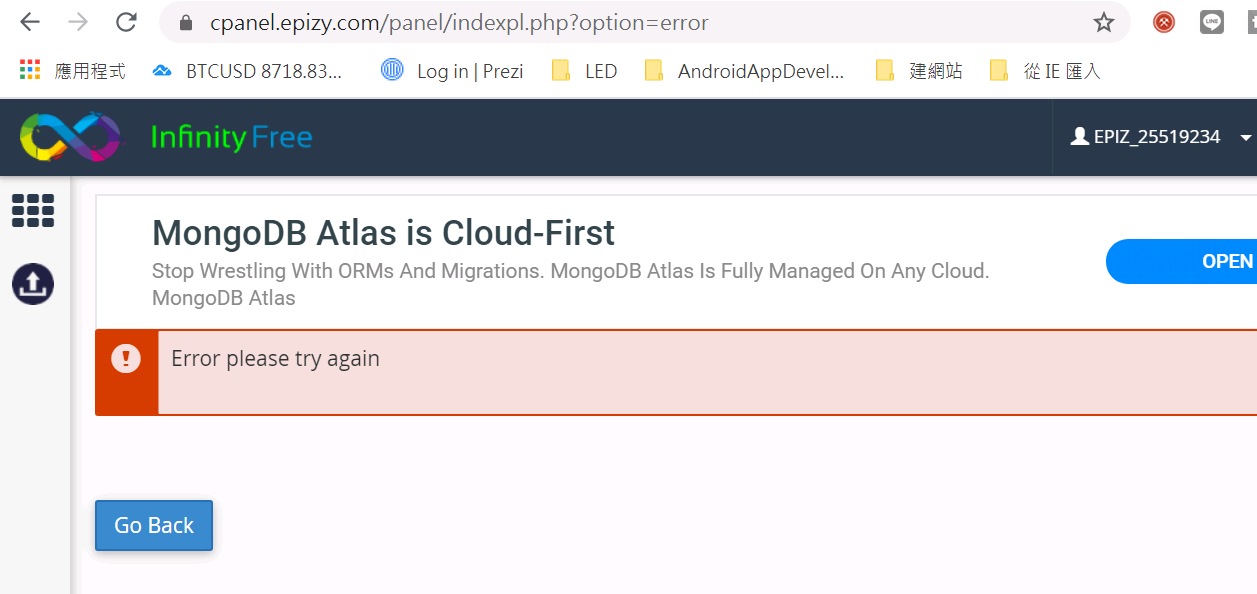Open the LED bookmark folder
Image resolution: width=1257 pixels, height=594 pixels.
[585, 71]
